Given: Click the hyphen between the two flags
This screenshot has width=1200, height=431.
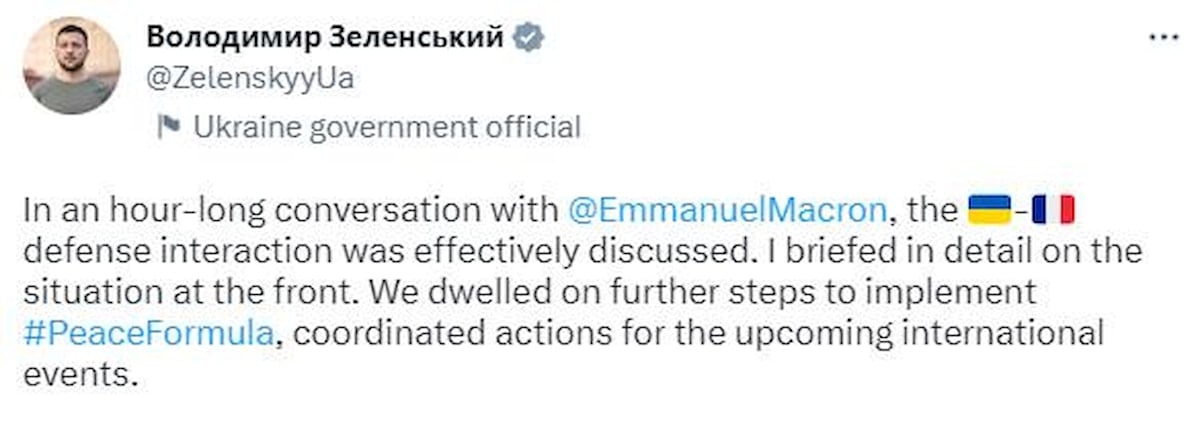Looking at the screenshot, I should (1021, 211).
